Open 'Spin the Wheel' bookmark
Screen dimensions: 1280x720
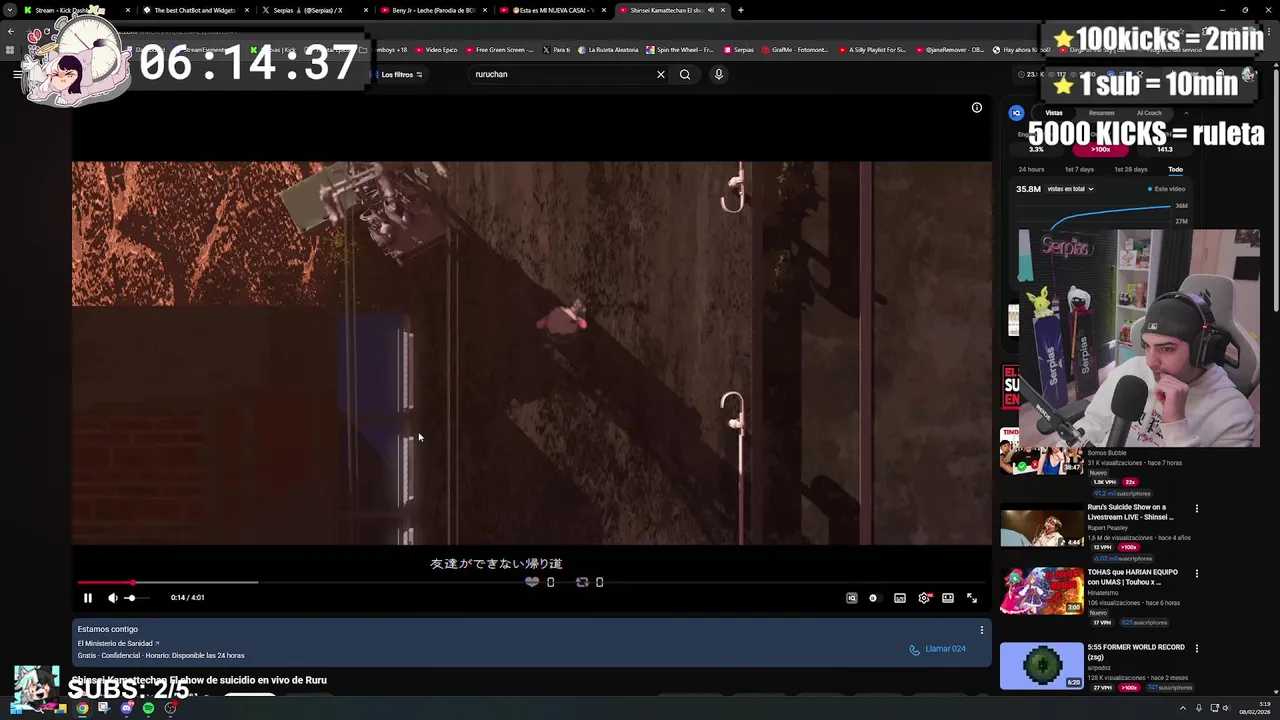680,50
